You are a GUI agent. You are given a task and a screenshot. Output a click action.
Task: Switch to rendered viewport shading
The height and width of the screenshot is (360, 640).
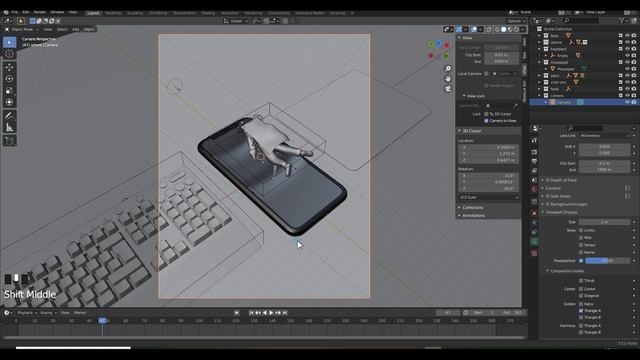(516, 29)
